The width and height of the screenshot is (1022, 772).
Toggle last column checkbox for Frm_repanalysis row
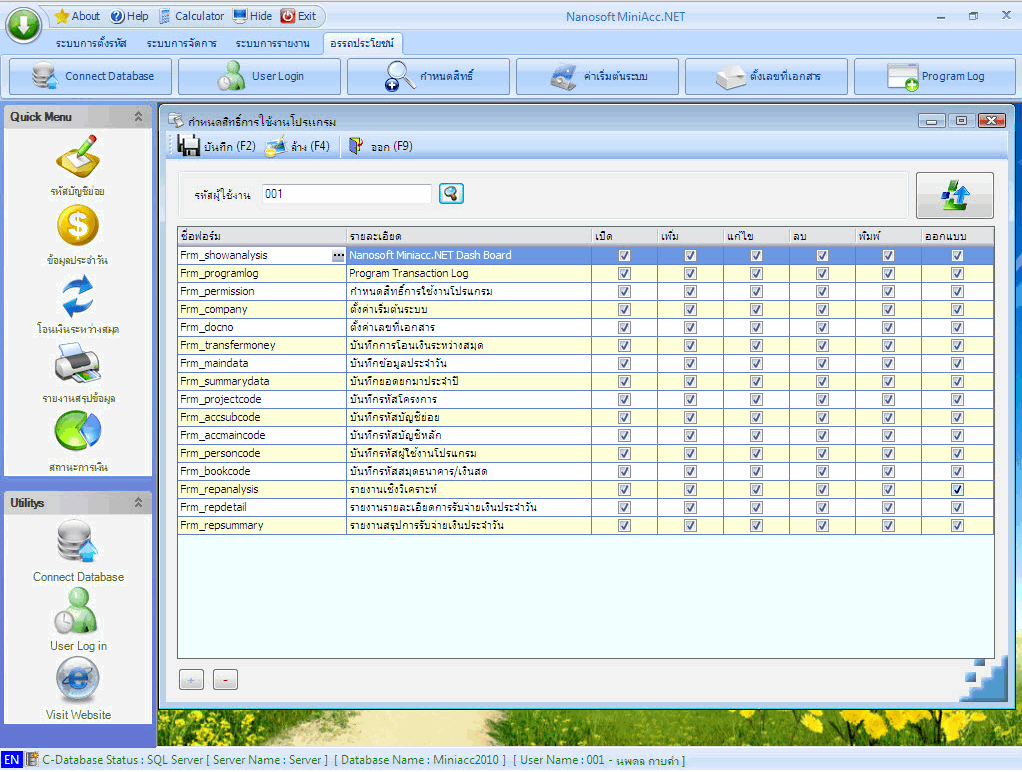tap(957, 489)
